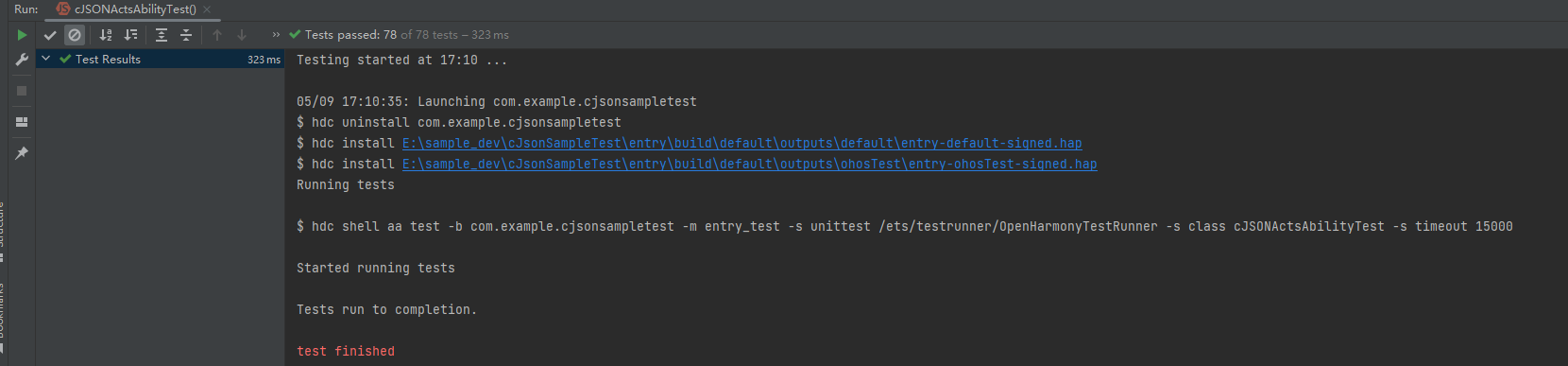Toggle Show Passed tests checkmark
The width and height of the screenshot is (1568, 366).
point(50,35)
